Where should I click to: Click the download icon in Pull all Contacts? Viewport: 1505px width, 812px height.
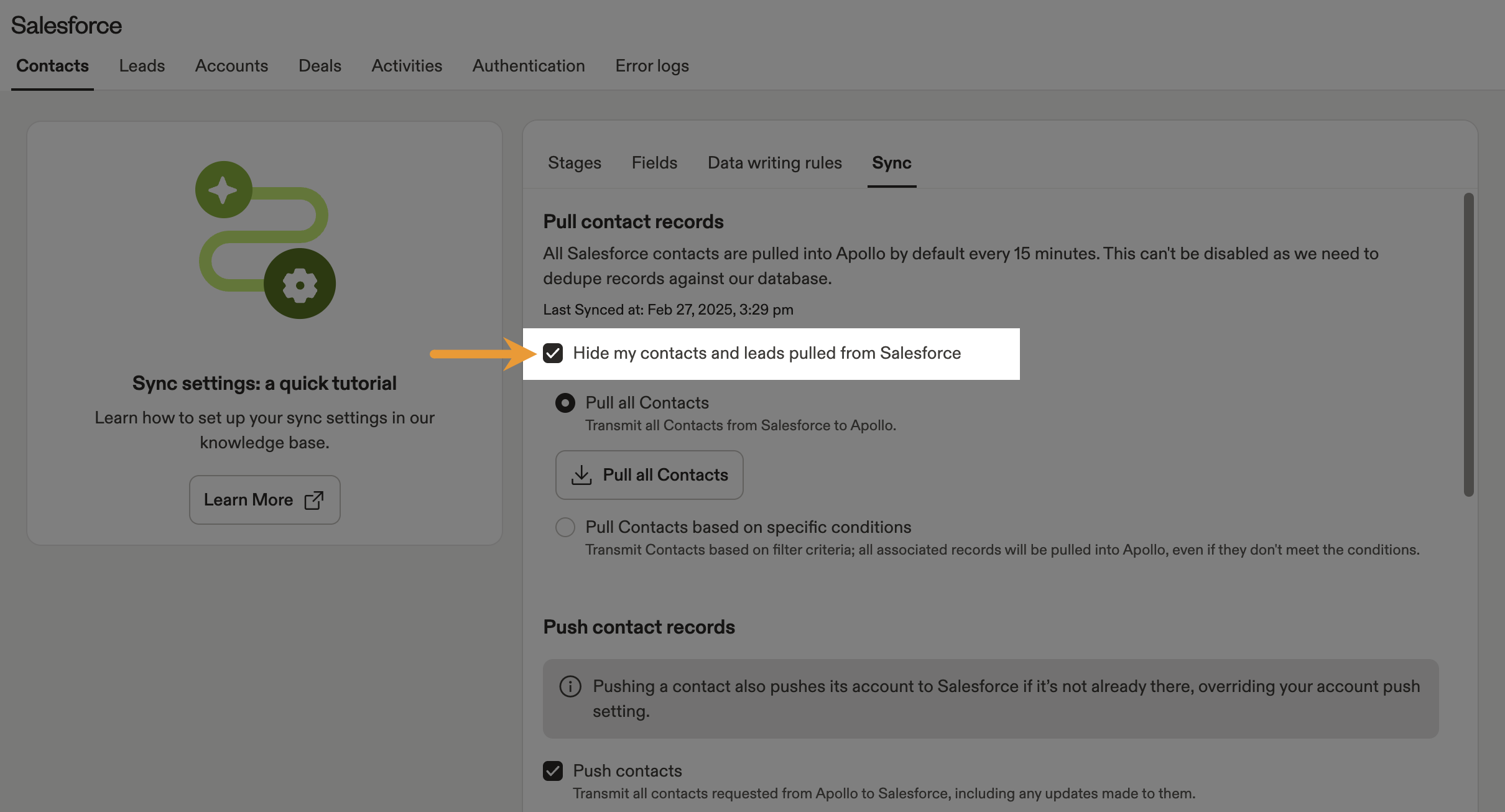click(x=581, y=475)
